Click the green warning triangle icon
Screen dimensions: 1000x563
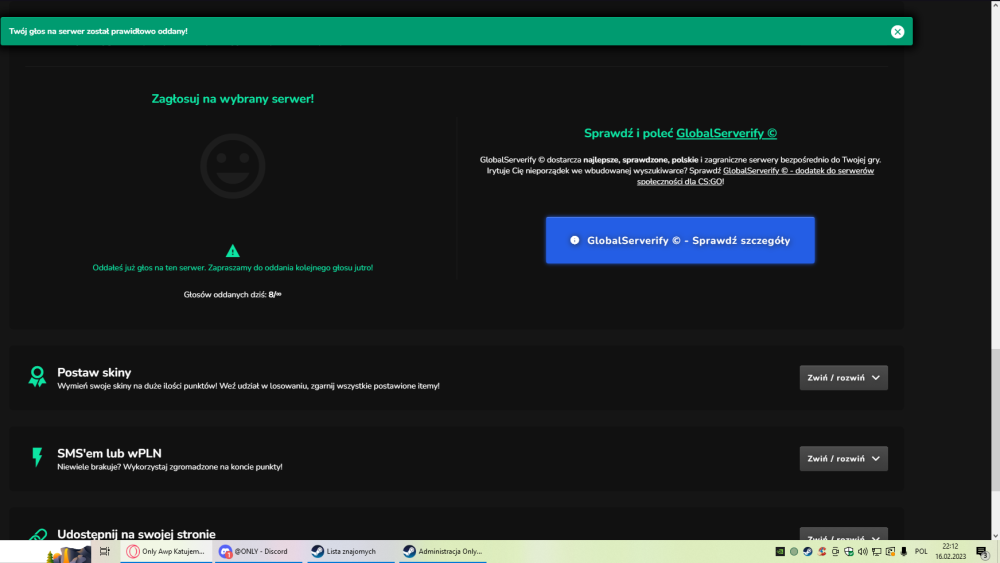click(x=233, y=251)
